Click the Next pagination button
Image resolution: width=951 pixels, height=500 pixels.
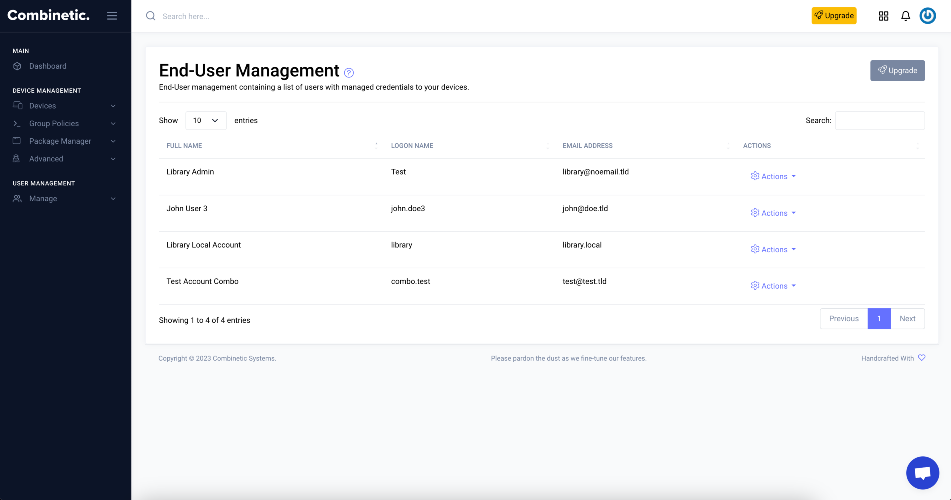click(907, 319)
